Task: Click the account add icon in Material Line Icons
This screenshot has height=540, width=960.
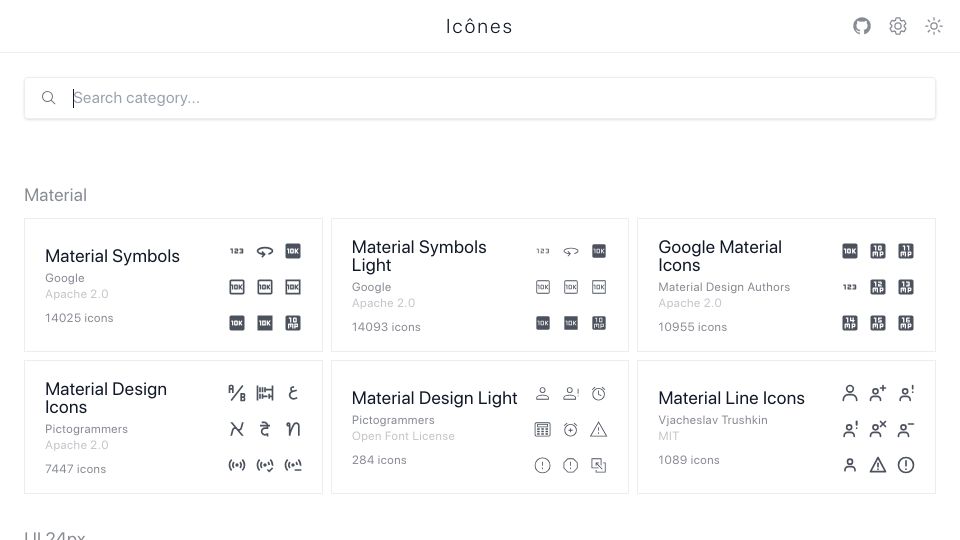Action: pos(878,393)
